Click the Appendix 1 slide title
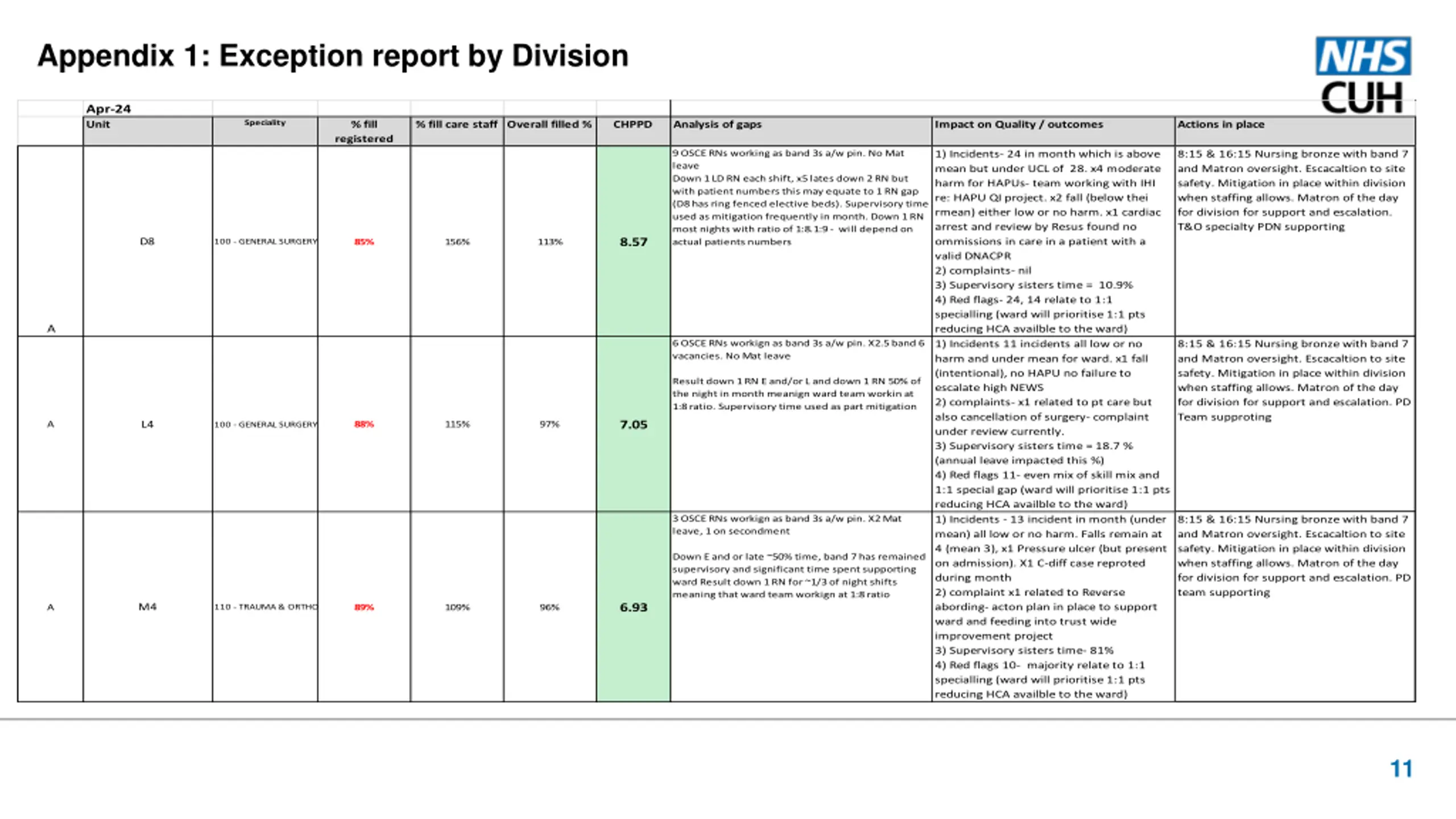The width and height of the screenshot is (1456, 819). (333, 56)
